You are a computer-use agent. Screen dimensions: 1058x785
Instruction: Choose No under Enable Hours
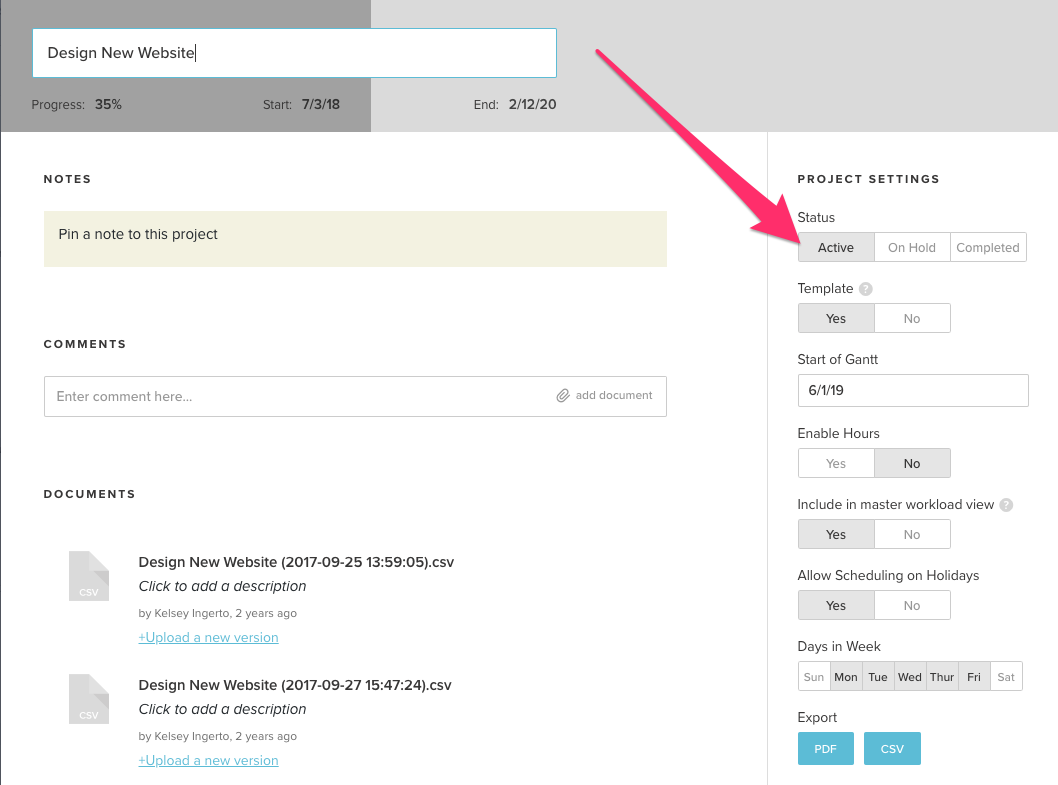coord(912,463)
